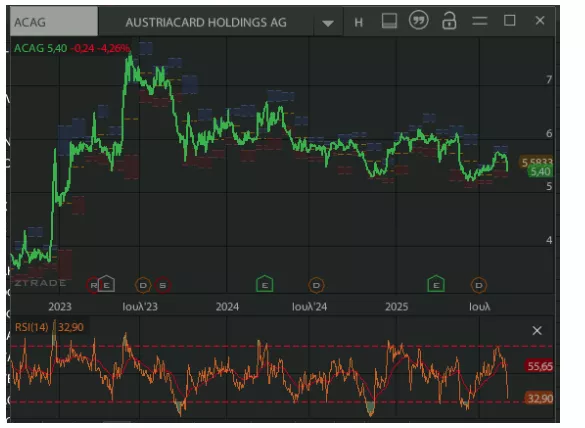This screenshot has height=428, width=585.
Task: Click the H timeframe button in toolbar
Action: click(359, 22)
